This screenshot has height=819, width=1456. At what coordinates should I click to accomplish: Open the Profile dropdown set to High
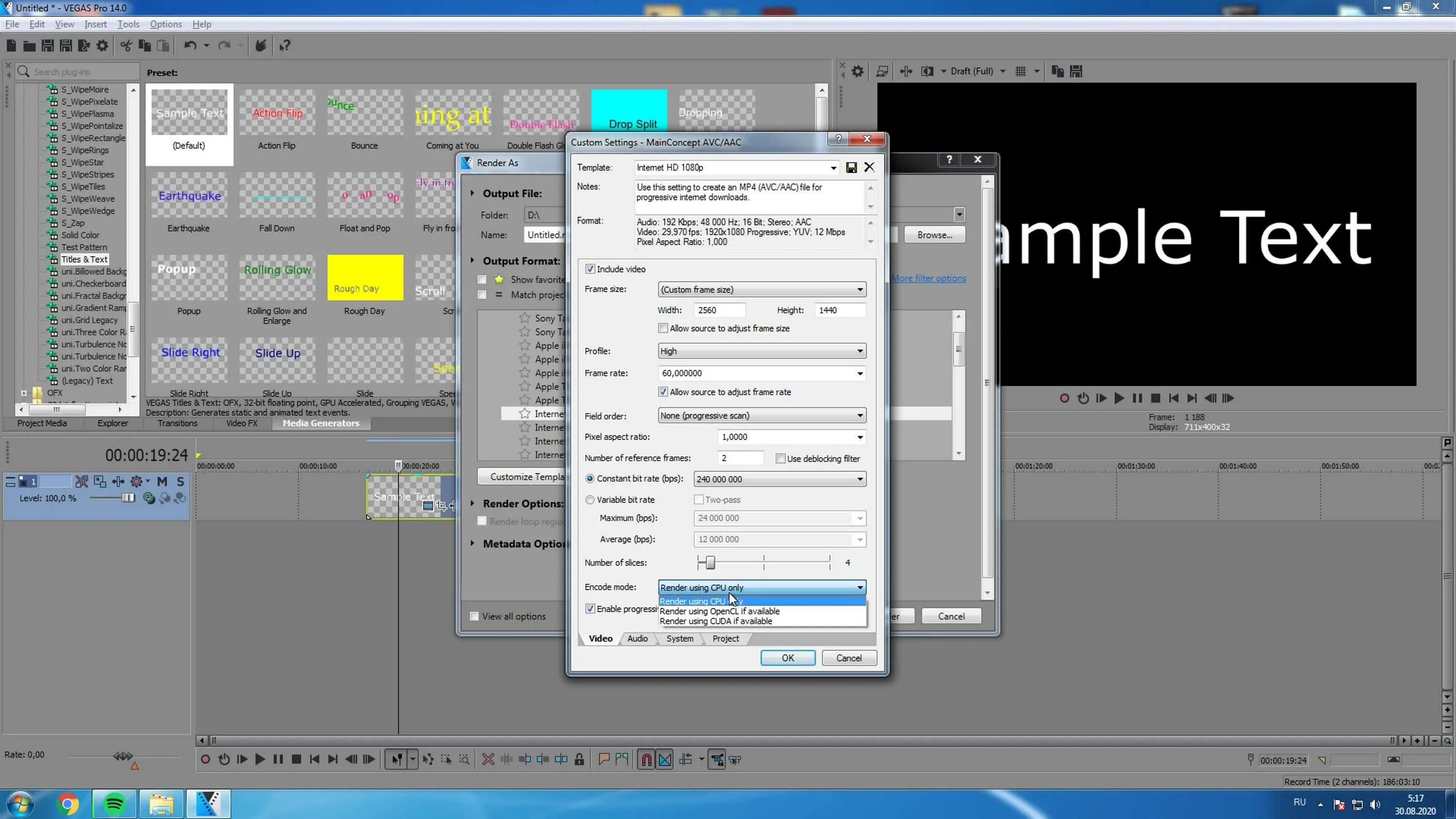point(761,351)
